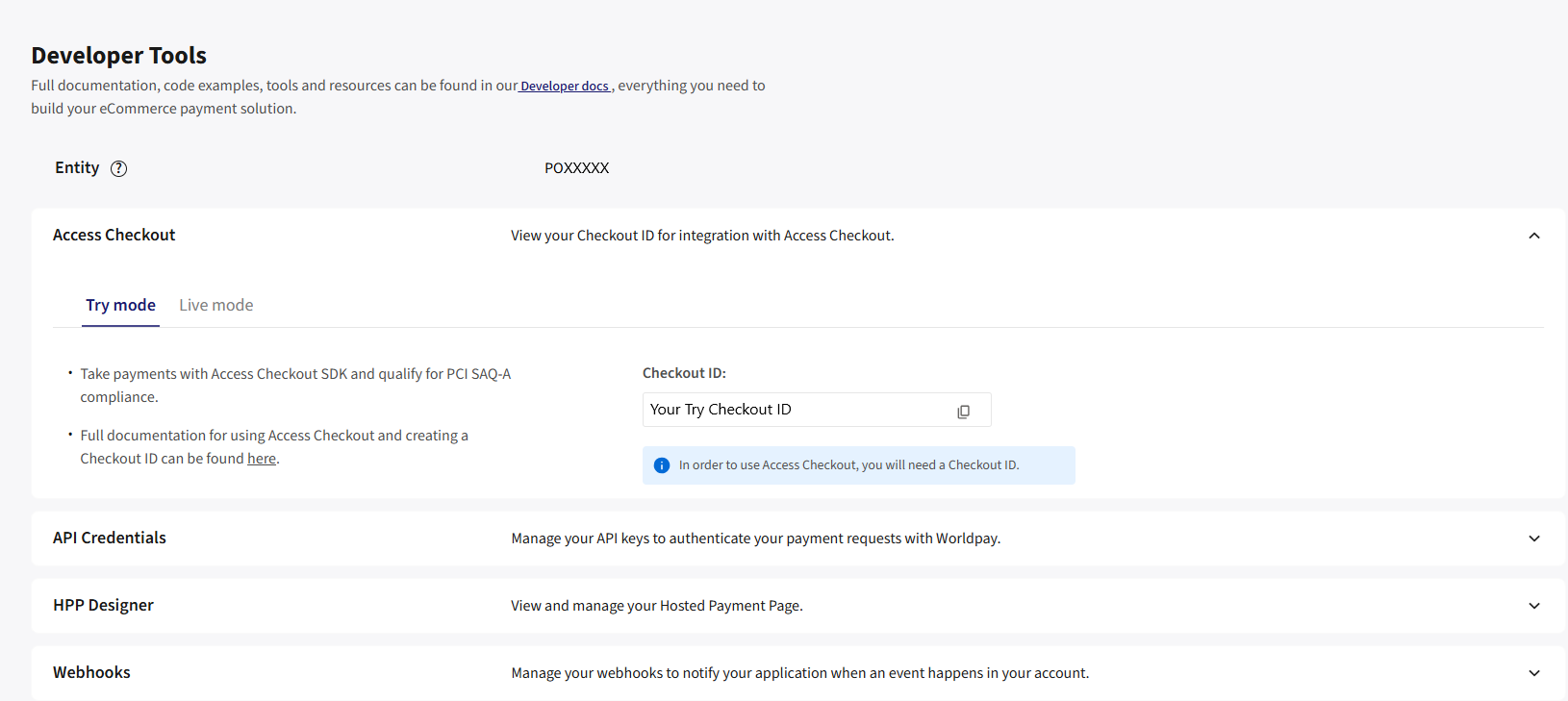Click the 'View and manage your Hosted Payment Page' text
This screenshot has height=701, width=1568.
(x=656, y=606)
